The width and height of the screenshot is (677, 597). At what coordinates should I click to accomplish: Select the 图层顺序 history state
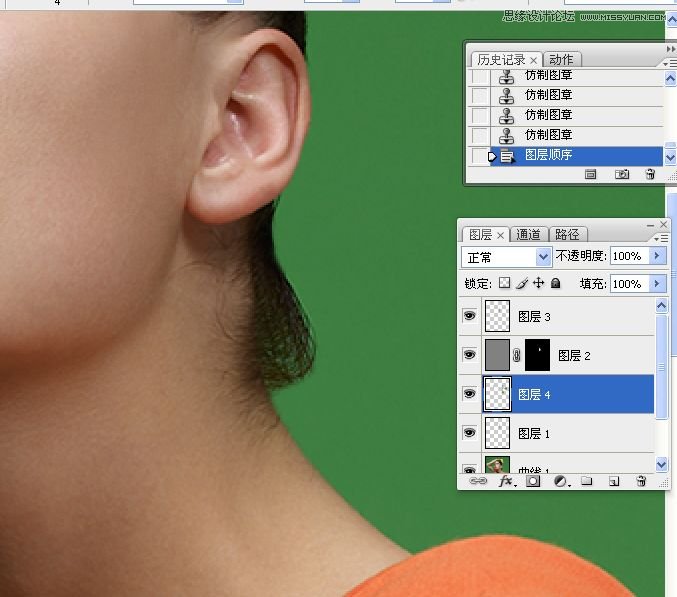pos(576,155)
